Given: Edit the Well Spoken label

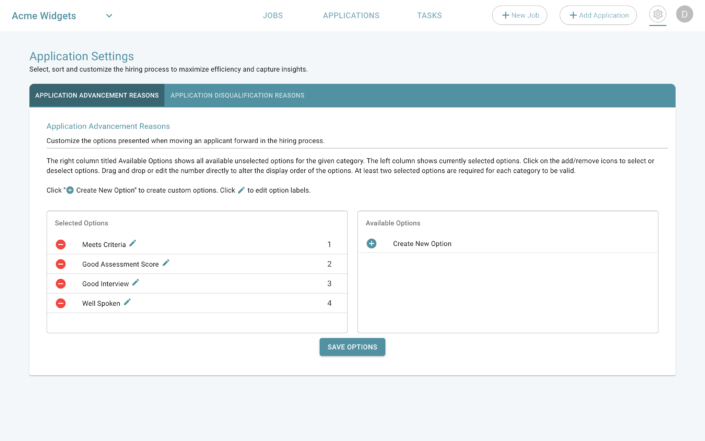Looking at the screenshot, I should pyautogui.click(x=127, y=302).
